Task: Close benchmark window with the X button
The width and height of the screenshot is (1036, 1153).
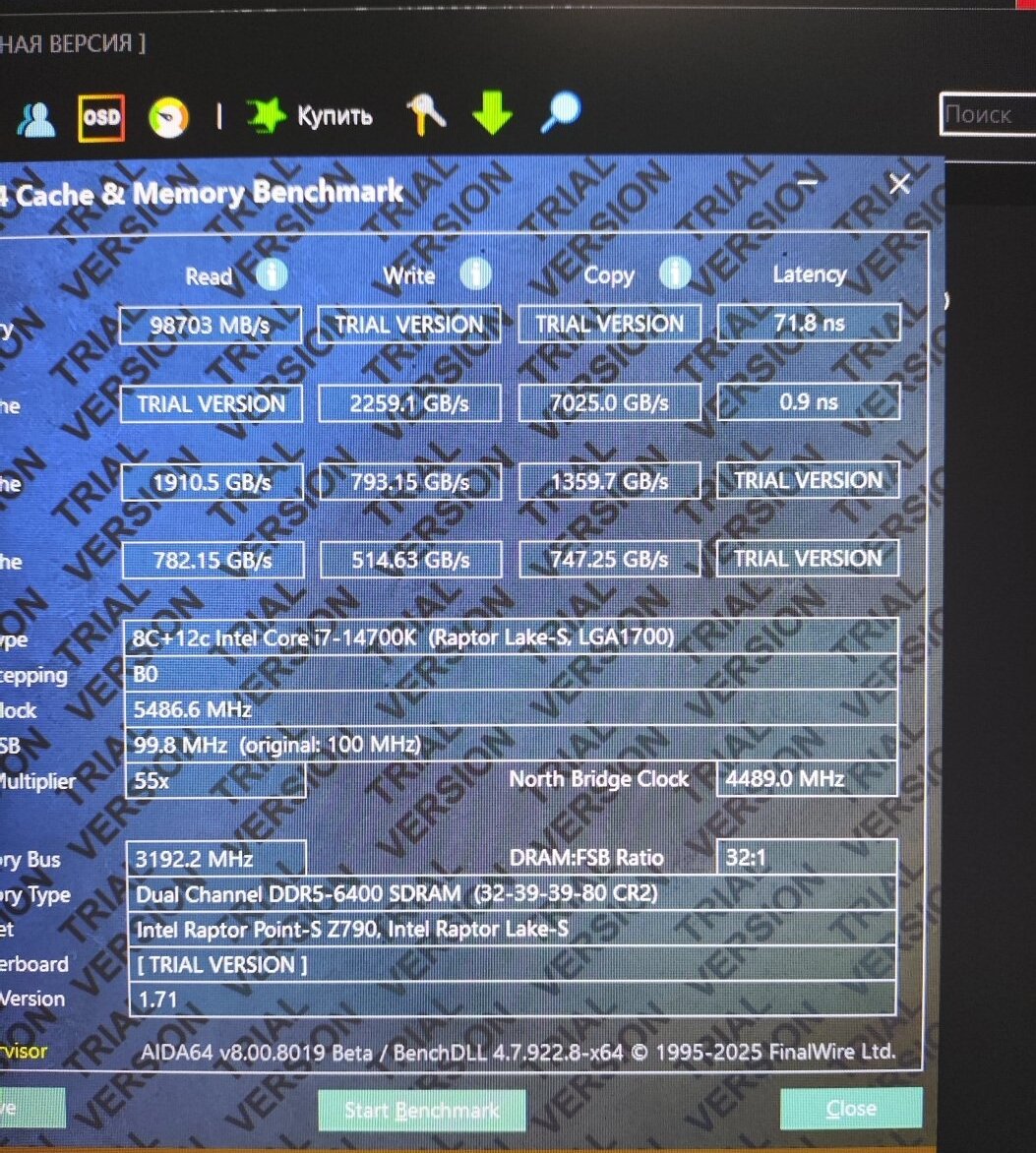Action: coord(899,184)
